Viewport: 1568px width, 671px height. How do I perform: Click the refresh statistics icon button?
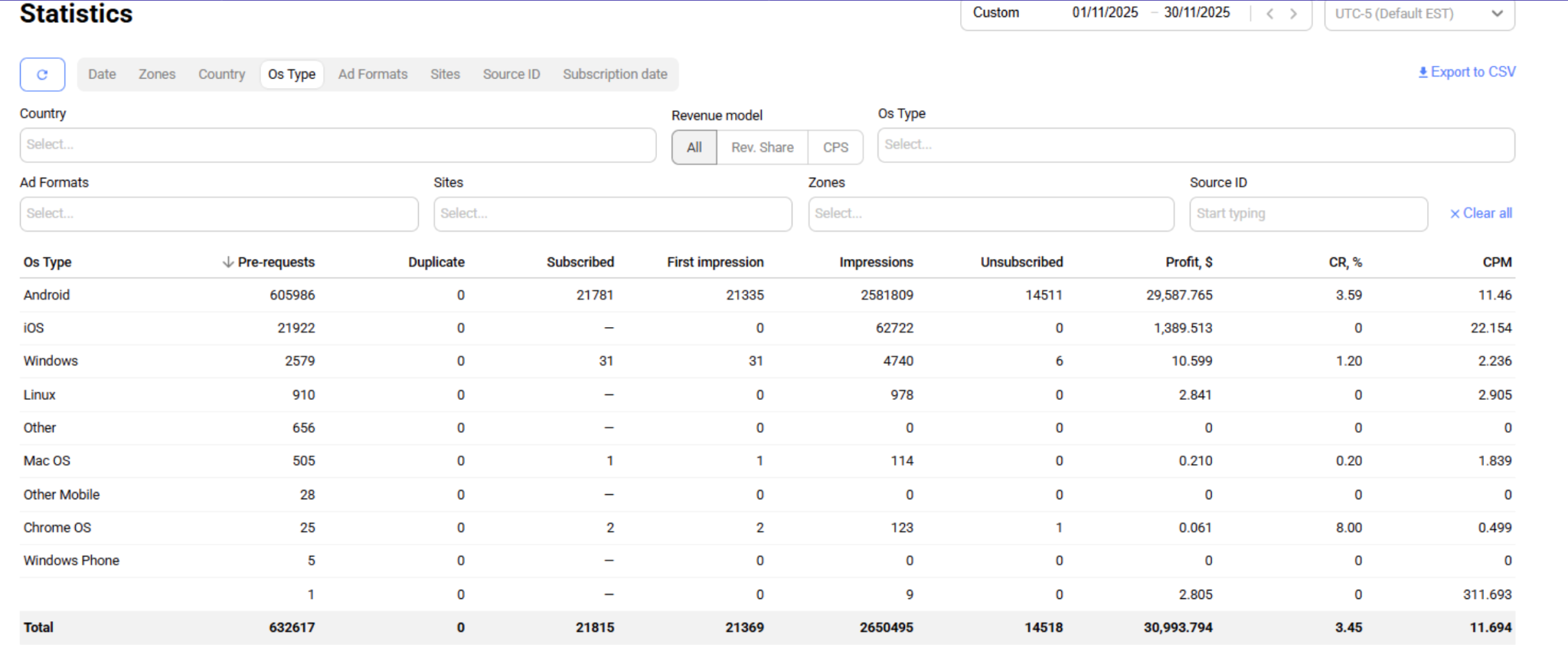[x=42, y=74]
